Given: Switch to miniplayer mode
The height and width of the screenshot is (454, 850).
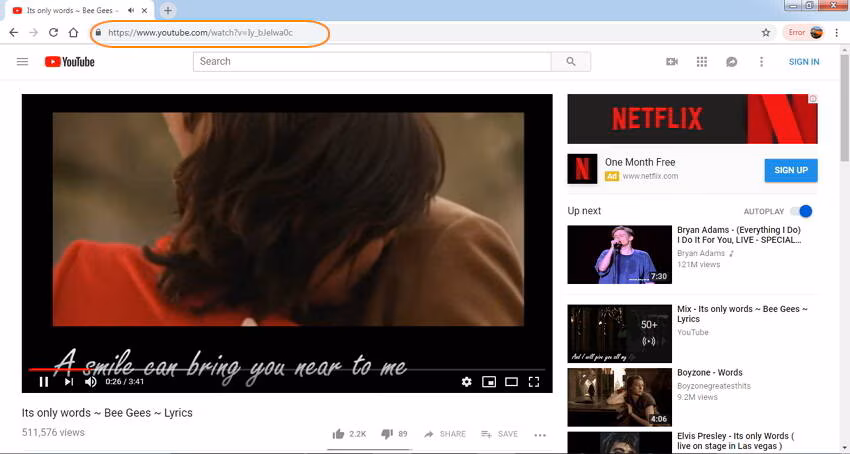Looking at the screenshot, I should pyautogui.click(x=489, y=382).
